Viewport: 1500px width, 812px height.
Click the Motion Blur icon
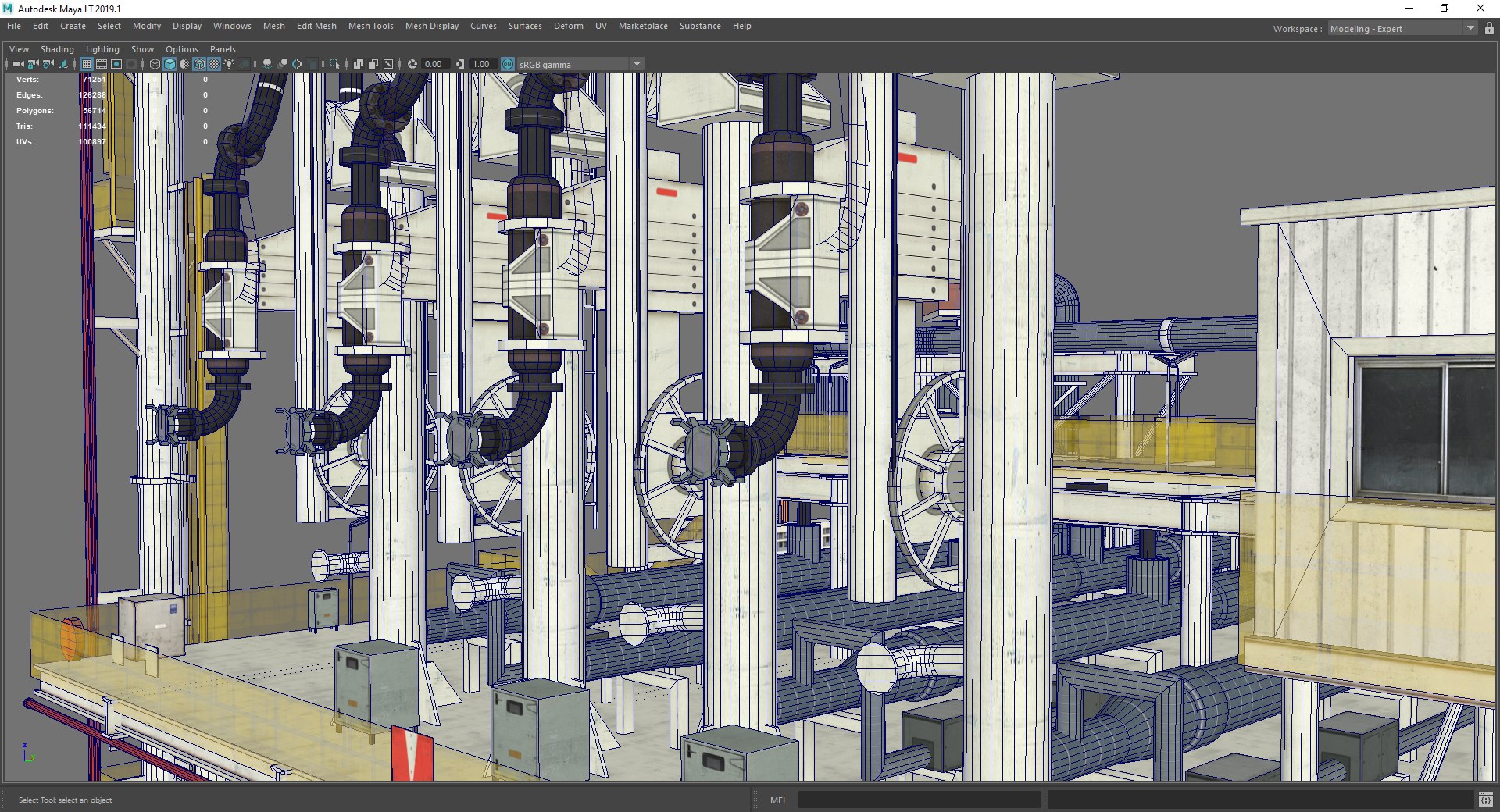[282, 64]
